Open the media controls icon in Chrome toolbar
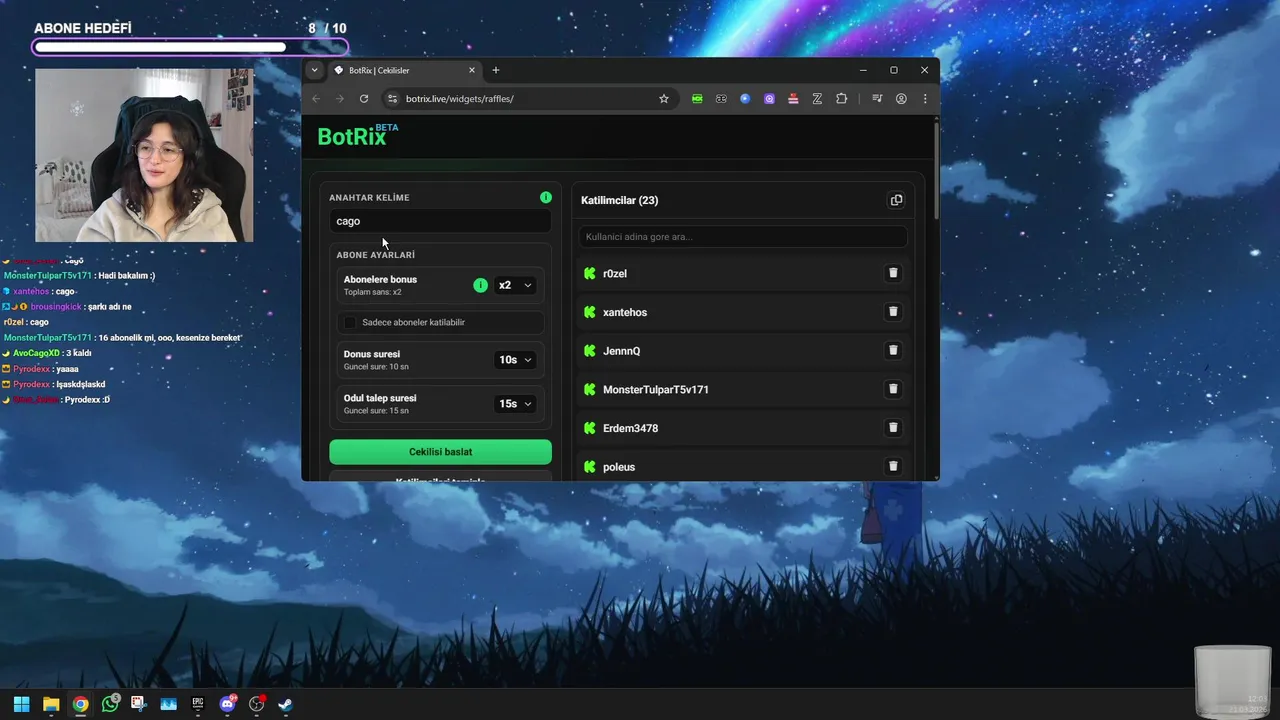This screenshot has height=720, width=1280. point(877,99)
